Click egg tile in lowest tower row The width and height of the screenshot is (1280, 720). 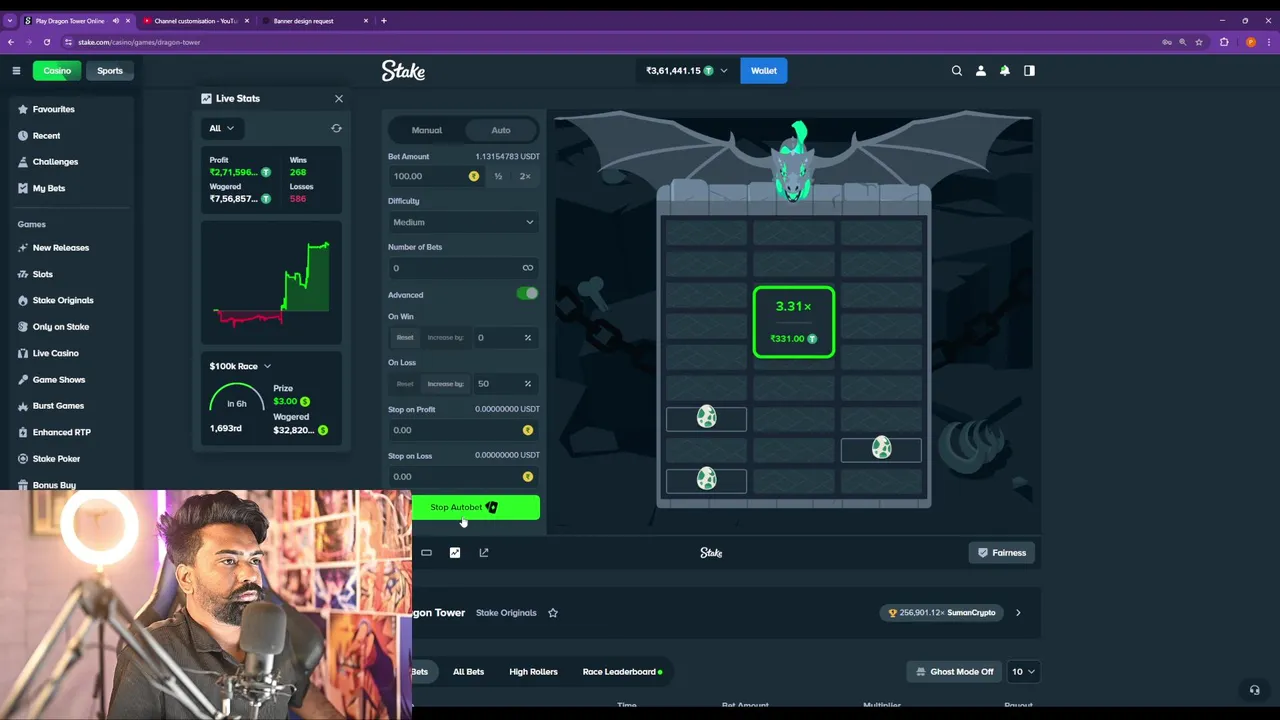click(x=706, y=480)
